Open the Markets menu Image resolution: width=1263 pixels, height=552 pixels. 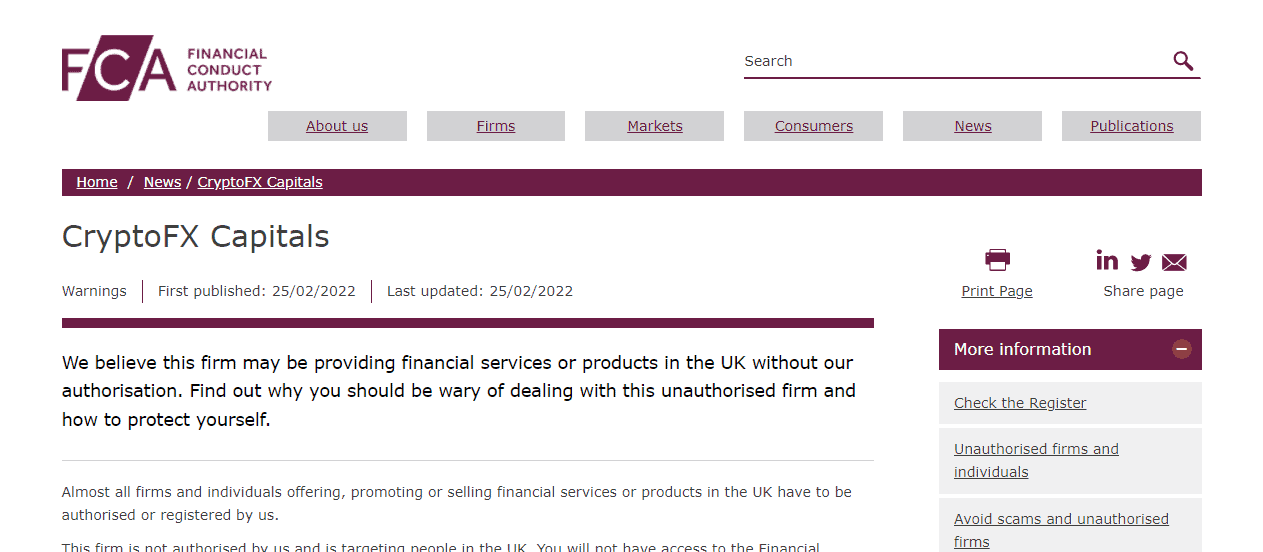tap(655, 126)
